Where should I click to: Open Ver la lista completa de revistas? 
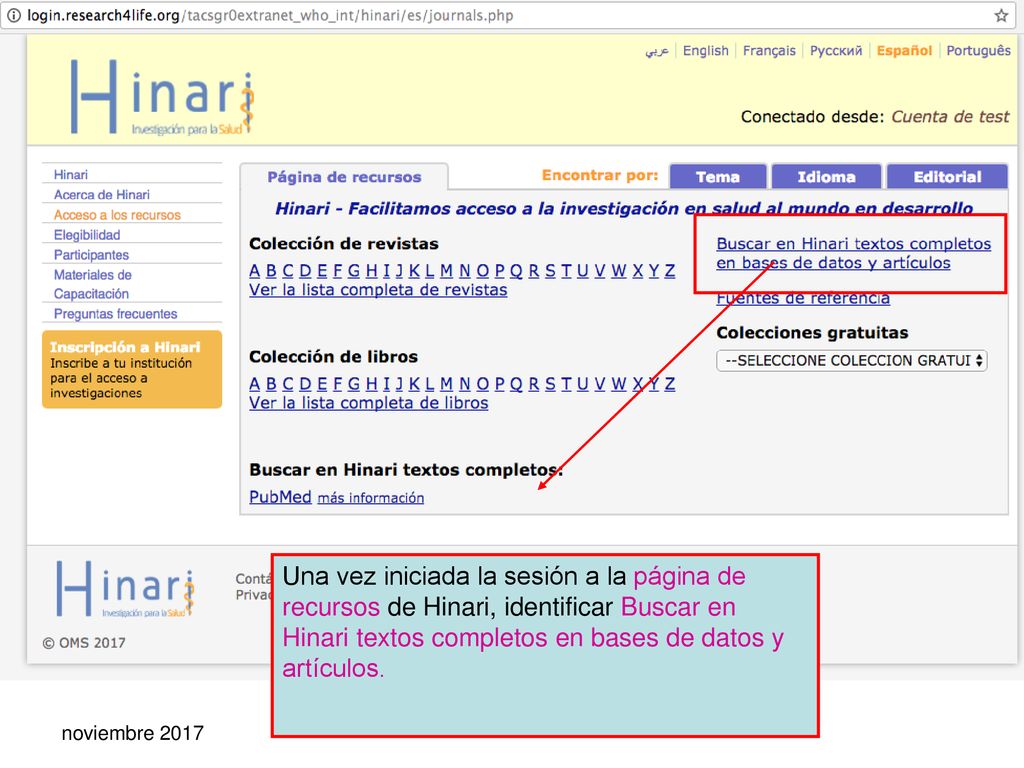click(378, 290)
